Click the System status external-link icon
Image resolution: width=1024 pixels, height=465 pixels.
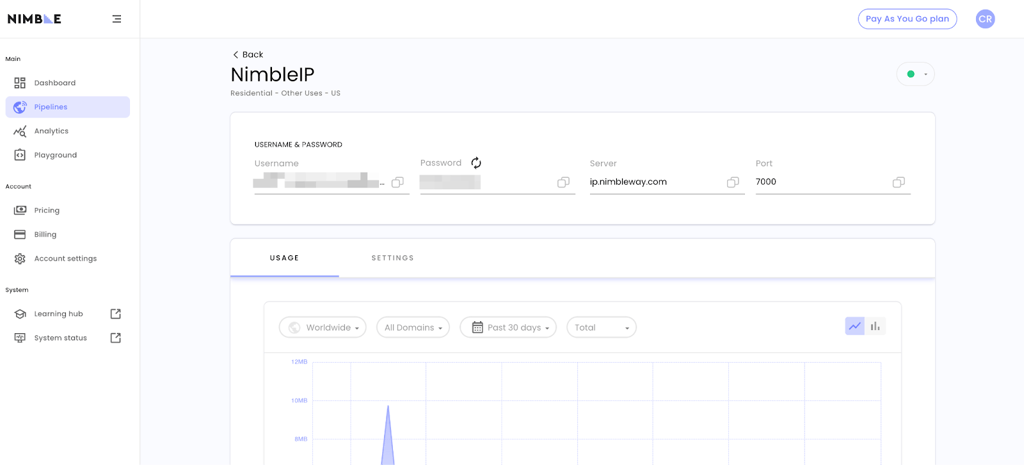tap(116, 338)
